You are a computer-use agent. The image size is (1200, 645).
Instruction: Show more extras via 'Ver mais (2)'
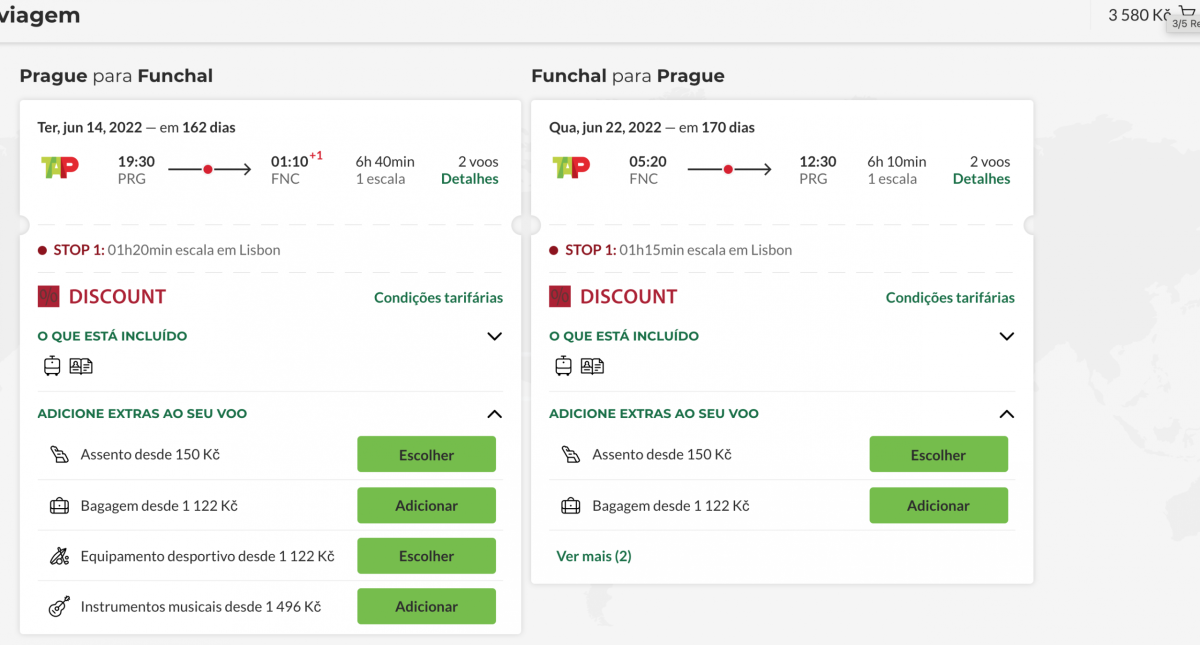coord(594,556)
